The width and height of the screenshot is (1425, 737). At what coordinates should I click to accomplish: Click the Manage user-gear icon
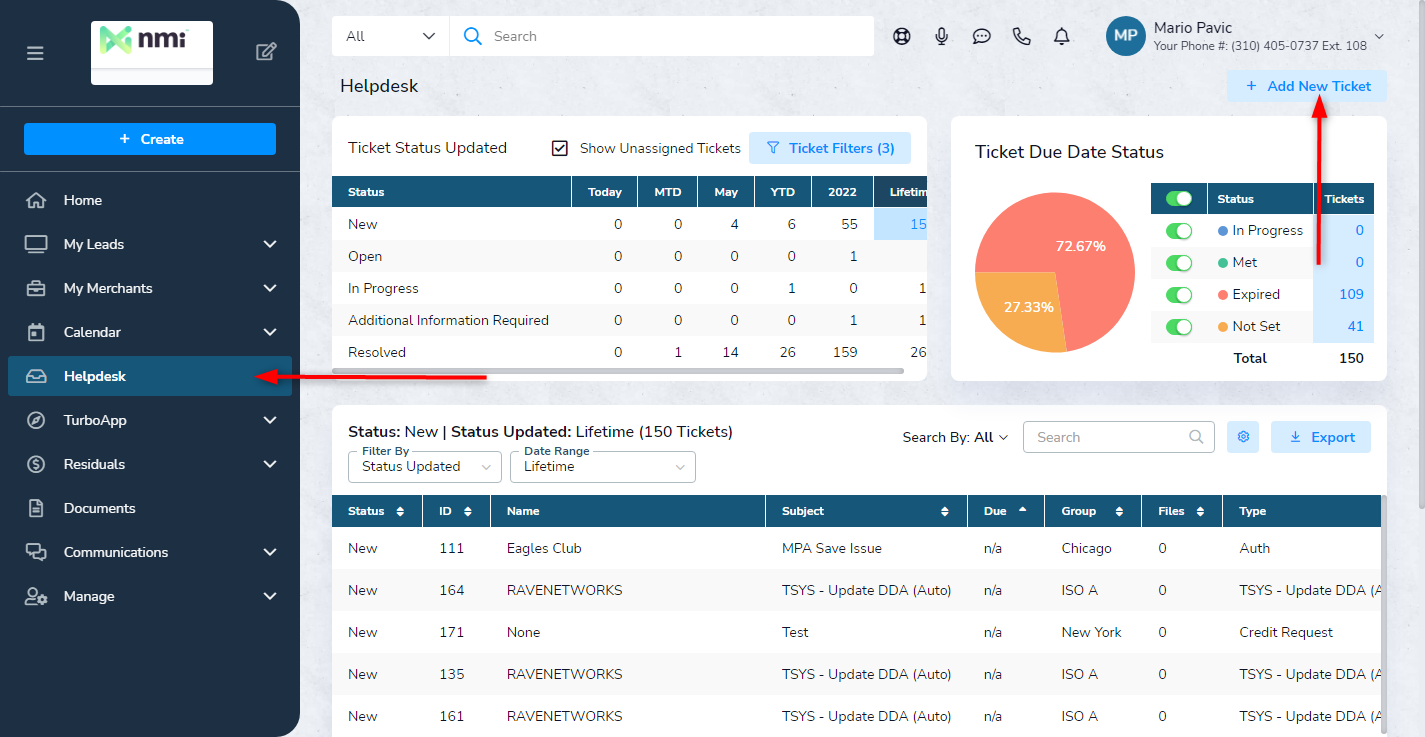pos(36,596)
